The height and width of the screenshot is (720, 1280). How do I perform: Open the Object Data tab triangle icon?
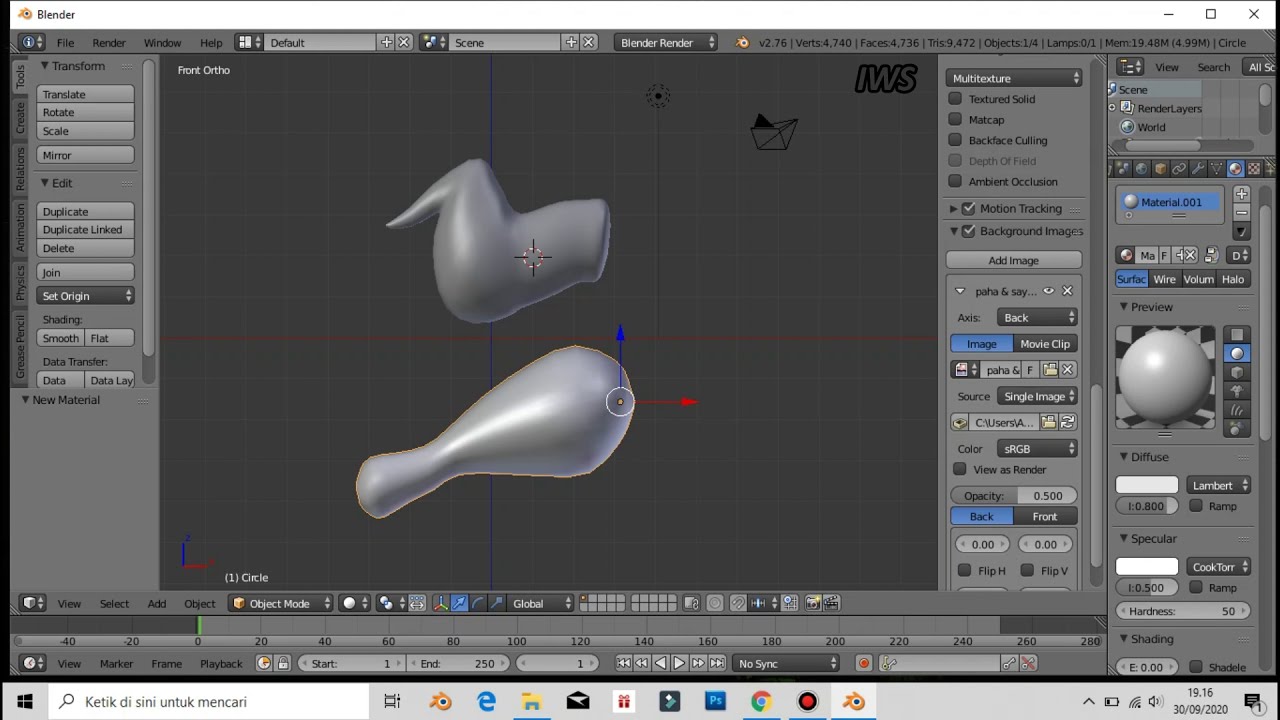[x=1216, y=169]
